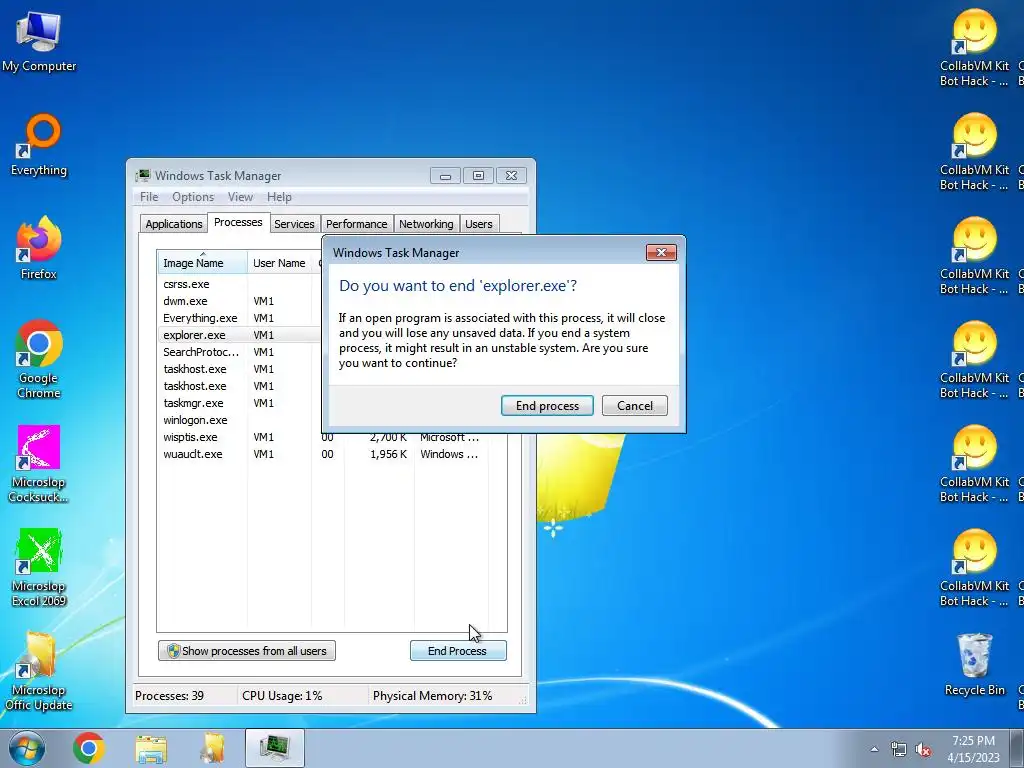
Task: Open Google Chrome desktop shortcut
Action: pos(39,359)
